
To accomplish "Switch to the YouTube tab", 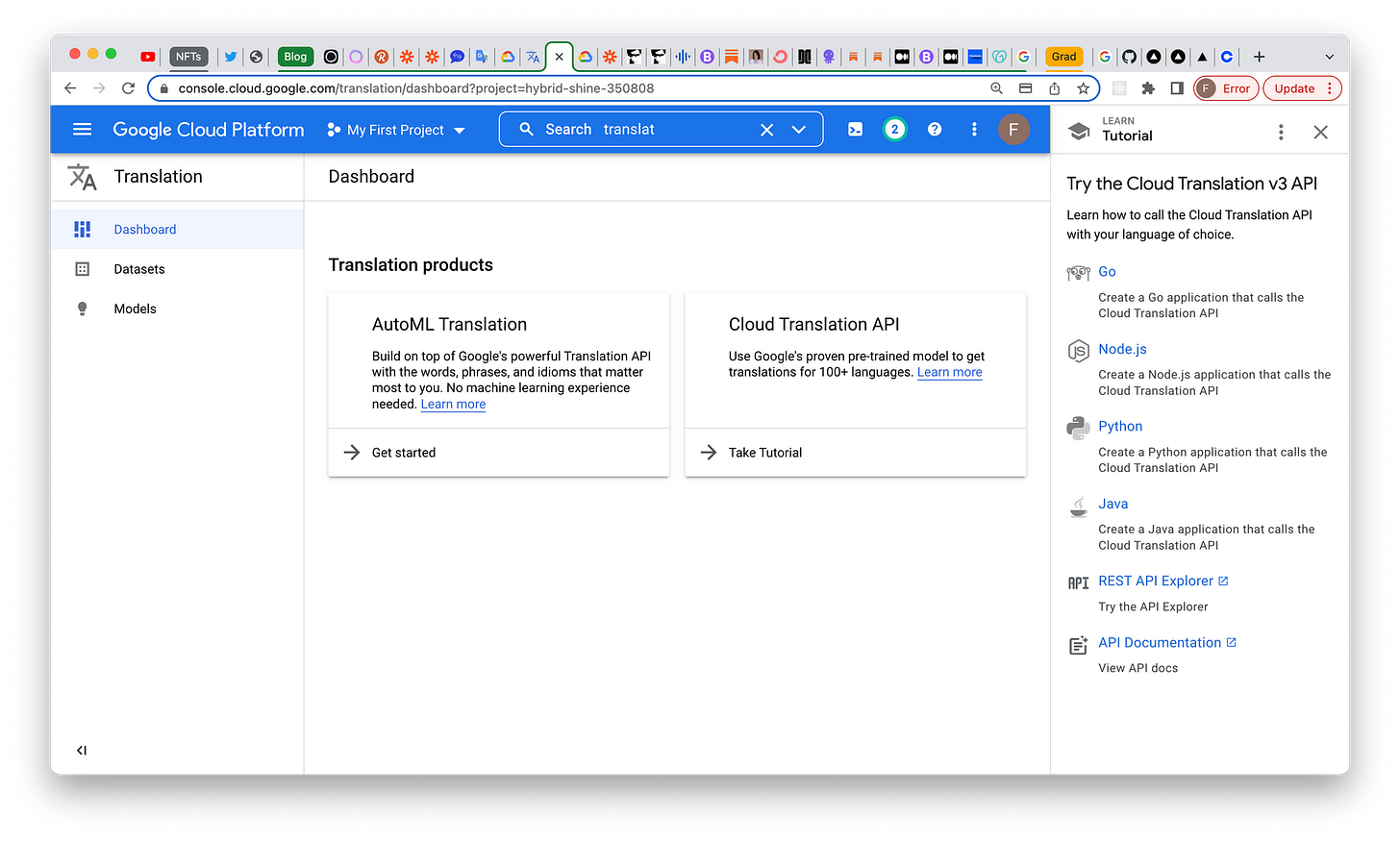I will (x=147, y=57).
